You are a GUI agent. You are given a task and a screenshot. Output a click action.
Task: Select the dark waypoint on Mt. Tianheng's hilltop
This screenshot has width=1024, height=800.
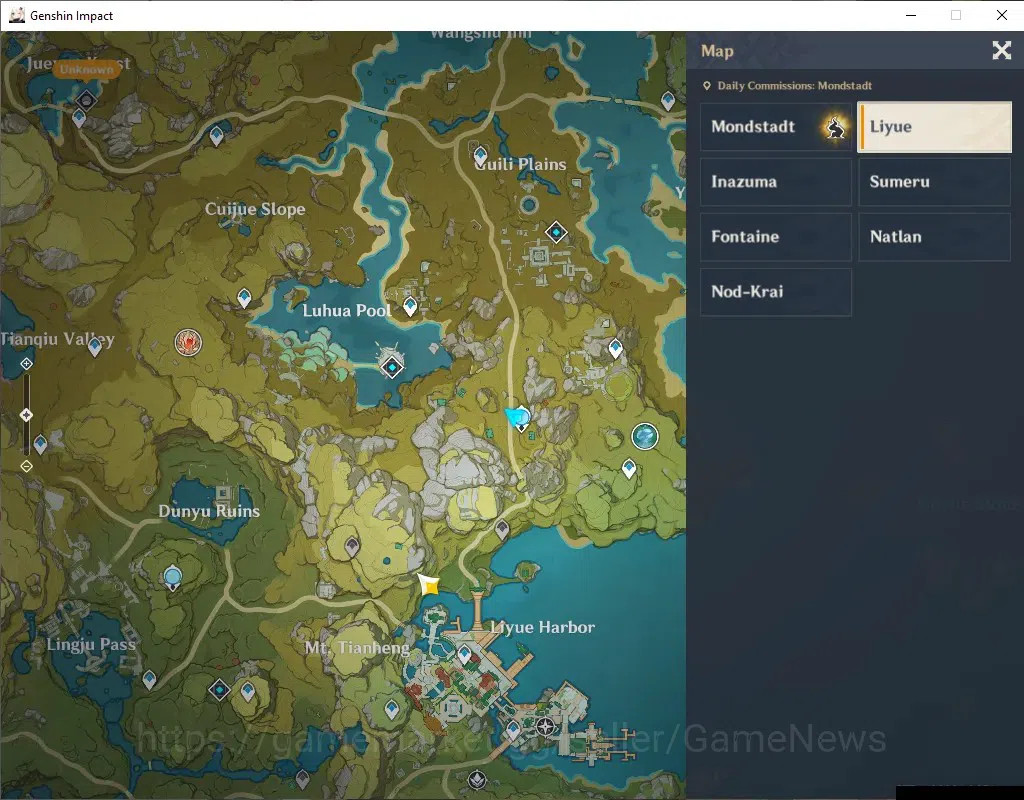pos(352,546)
